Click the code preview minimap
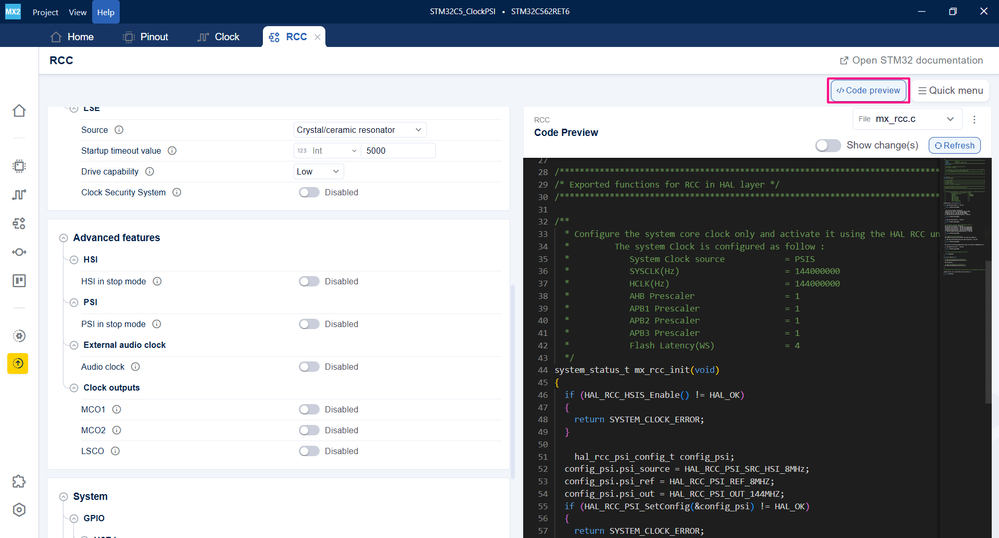 [x=963, y=217]
